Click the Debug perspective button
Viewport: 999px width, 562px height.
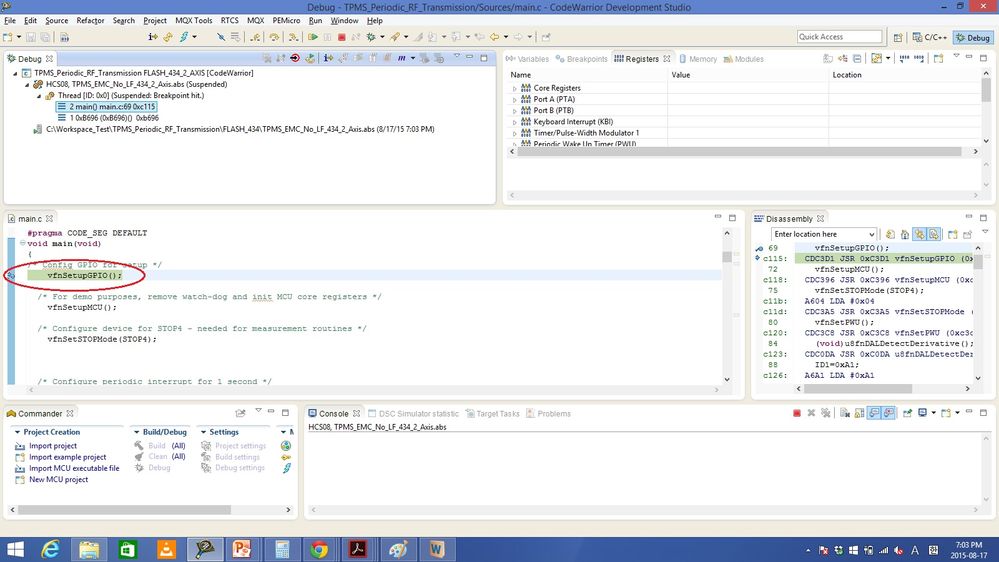coord(973,38)
